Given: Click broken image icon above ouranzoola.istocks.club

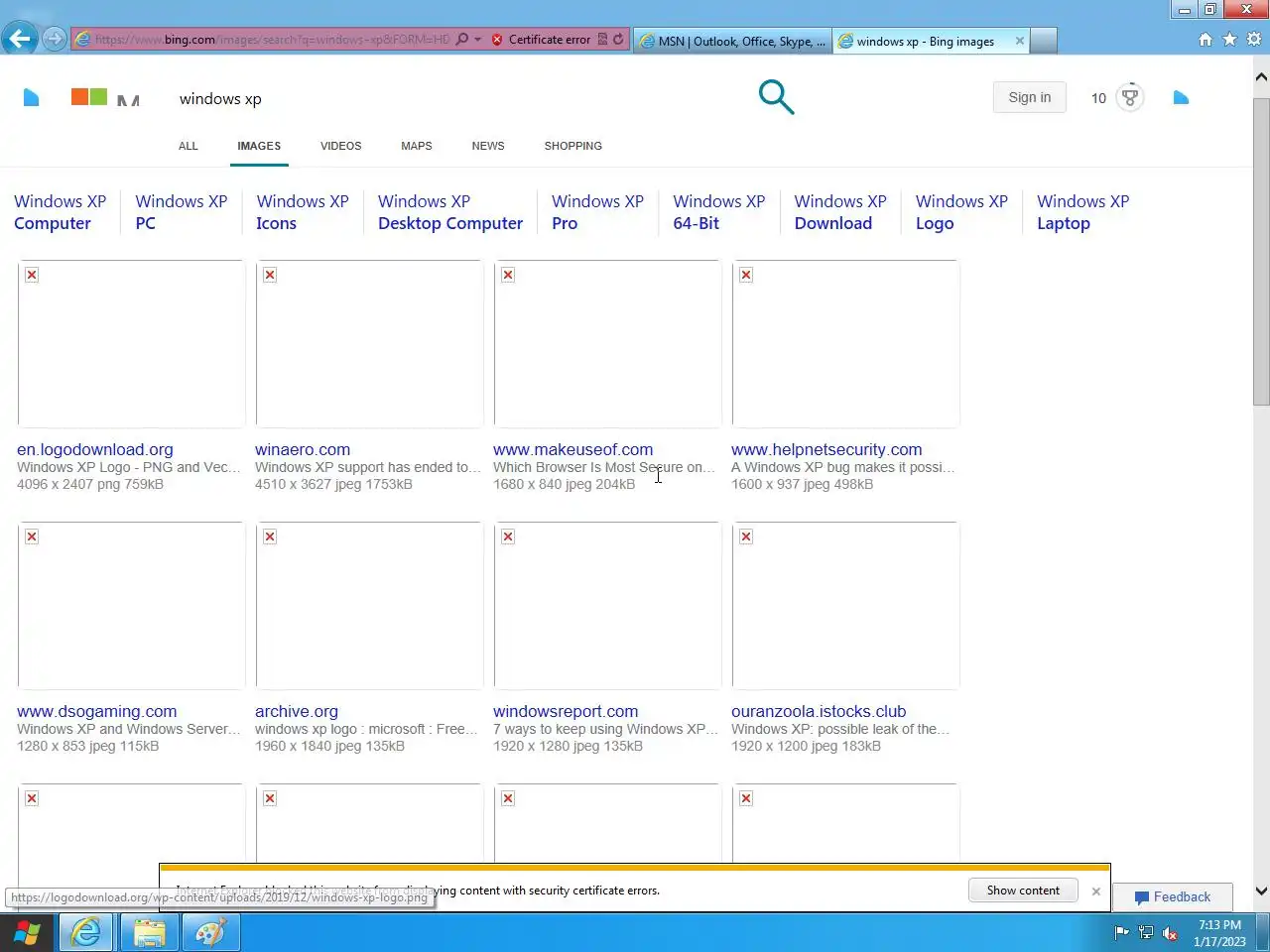Looking at the screenshot, I should click(x=746, y=536).
